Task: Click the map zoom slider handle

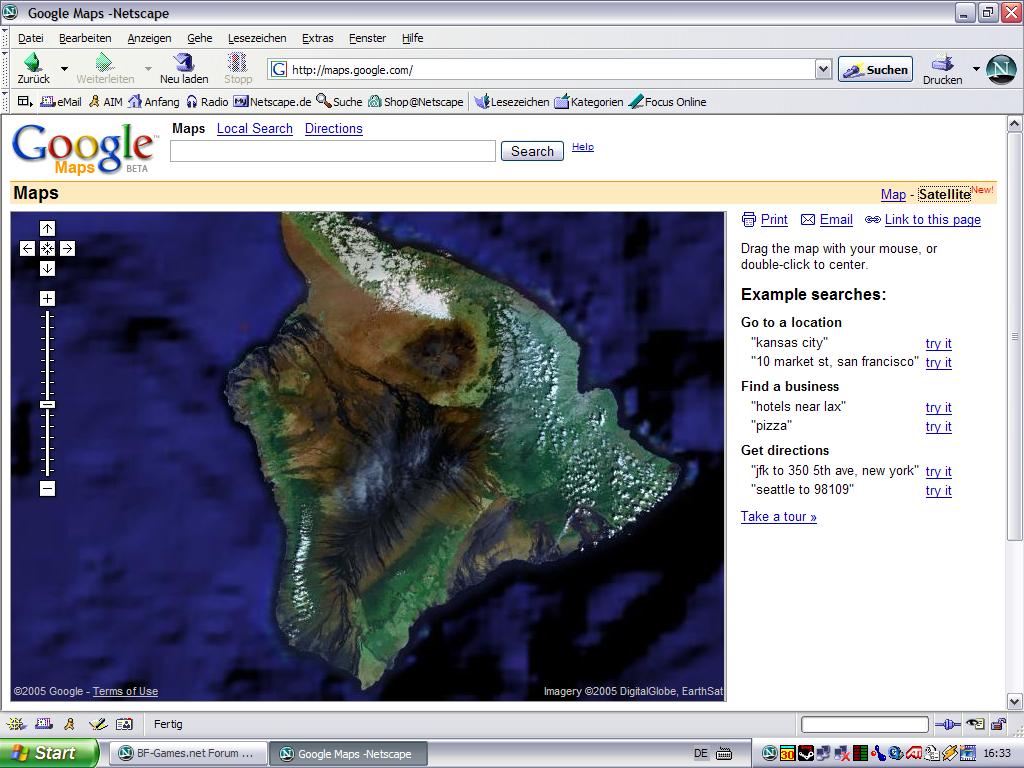Action: click(x=47, y=404)
